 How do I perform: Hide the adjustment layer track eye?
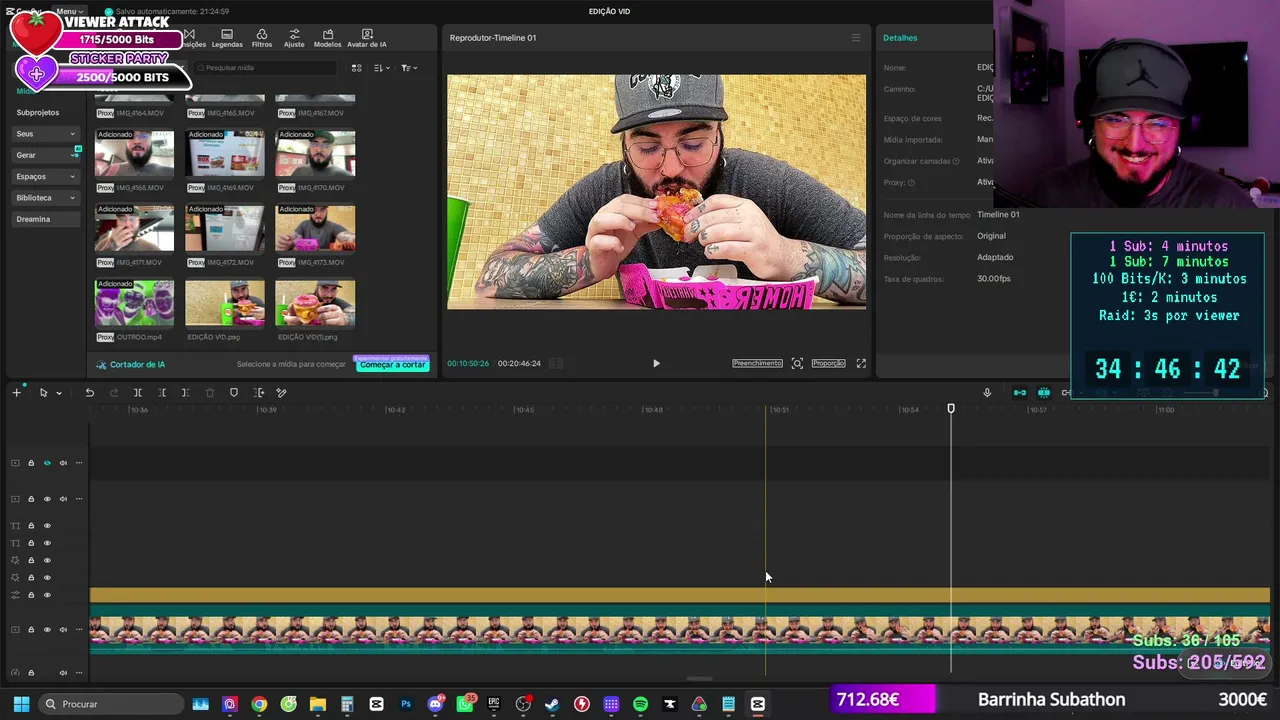(x=47, y=595)
